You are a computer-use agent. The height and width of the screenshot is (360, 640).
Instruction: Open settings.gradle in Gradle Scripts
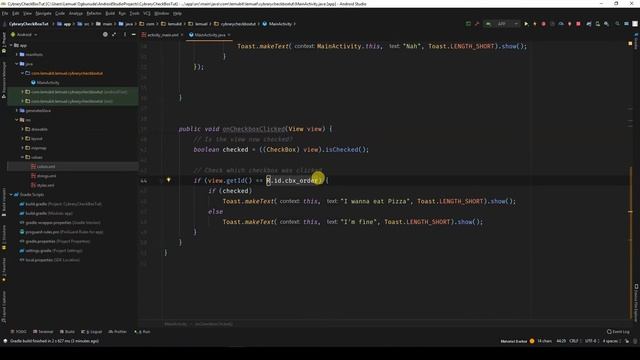(51, 251)
